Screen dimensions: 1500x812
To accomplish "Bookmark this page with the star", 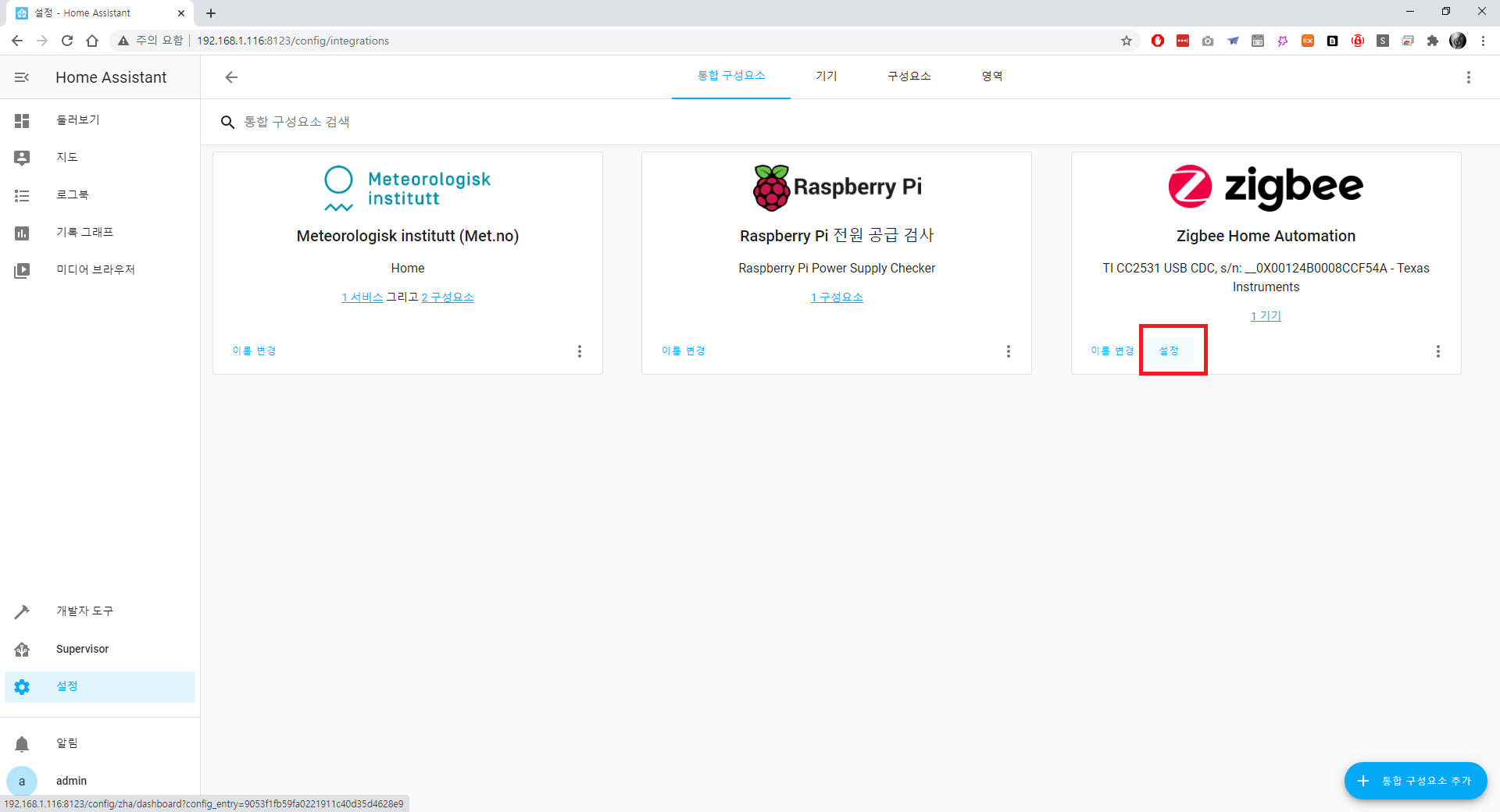I will click(x=1127, y=41).
